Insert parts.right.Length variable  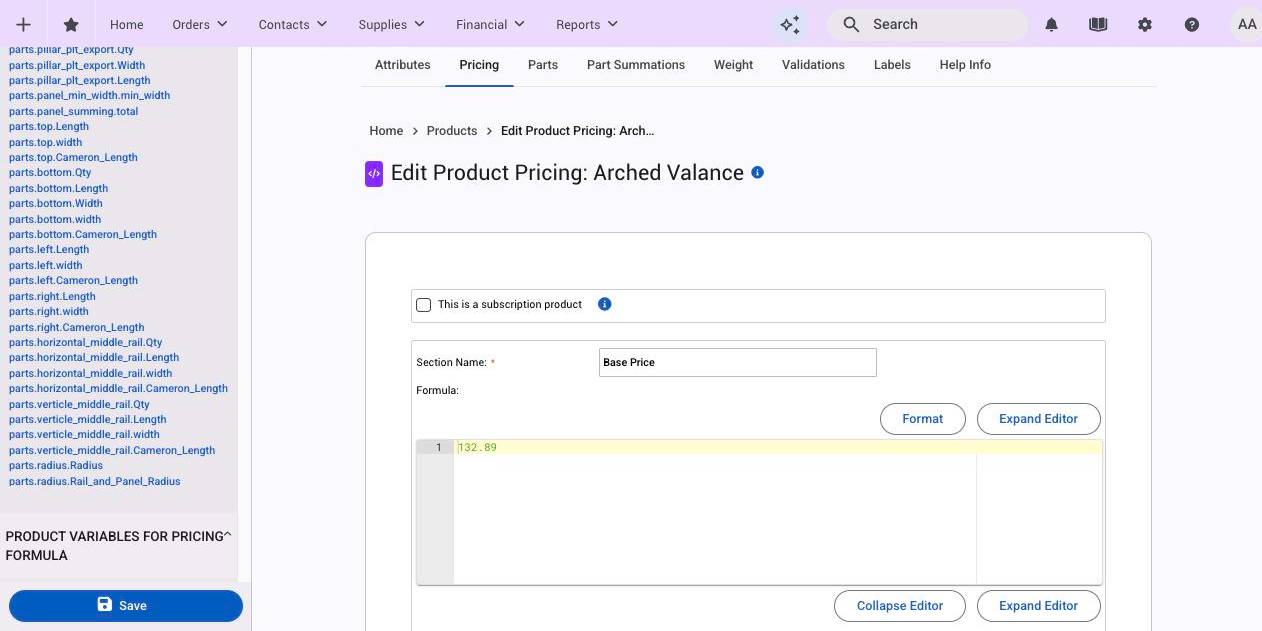(53, 297)
